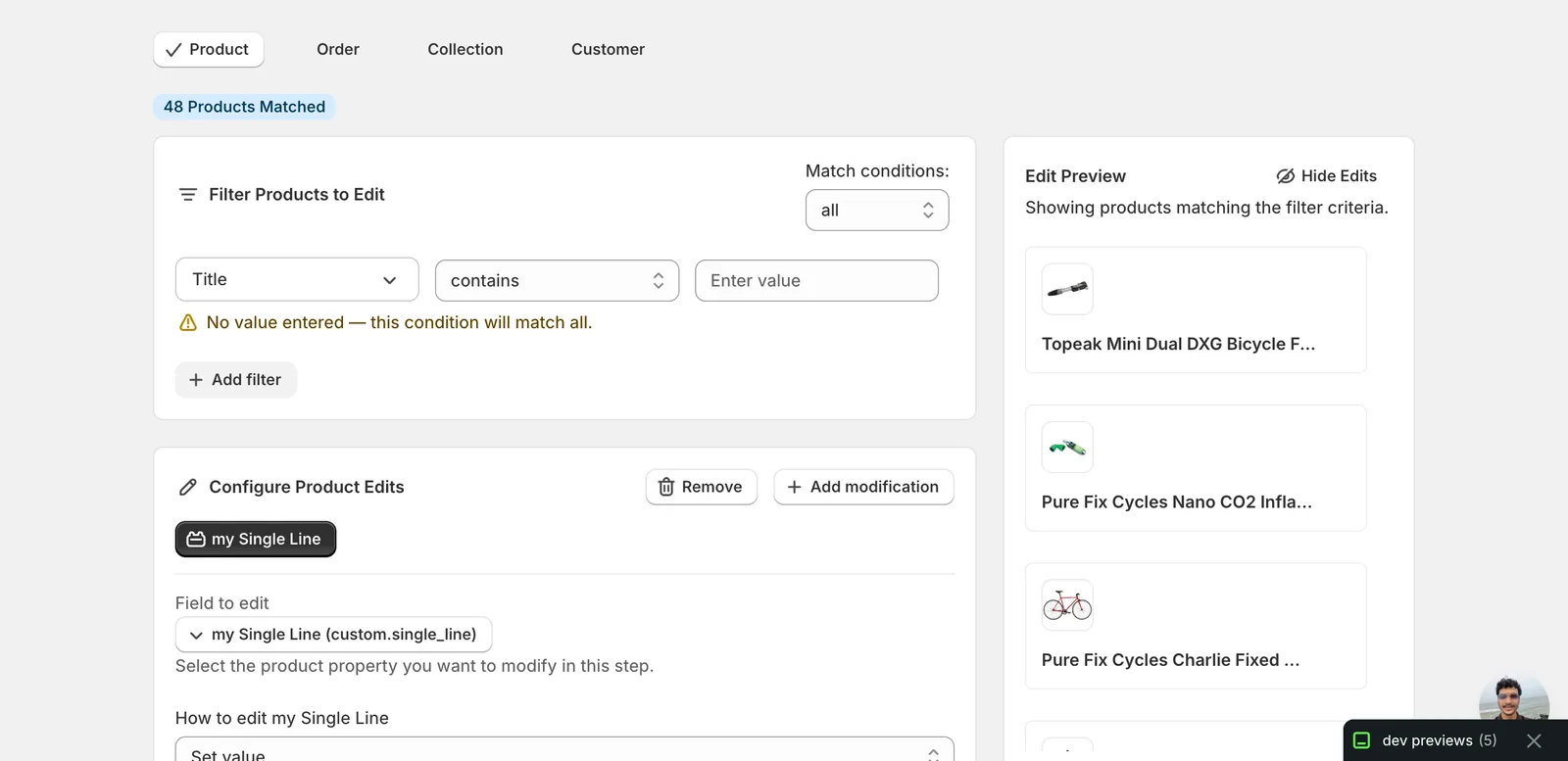The image size is (1568, 761).
Task: Open the dev previews panel
Action: [x=1439, y=741]
